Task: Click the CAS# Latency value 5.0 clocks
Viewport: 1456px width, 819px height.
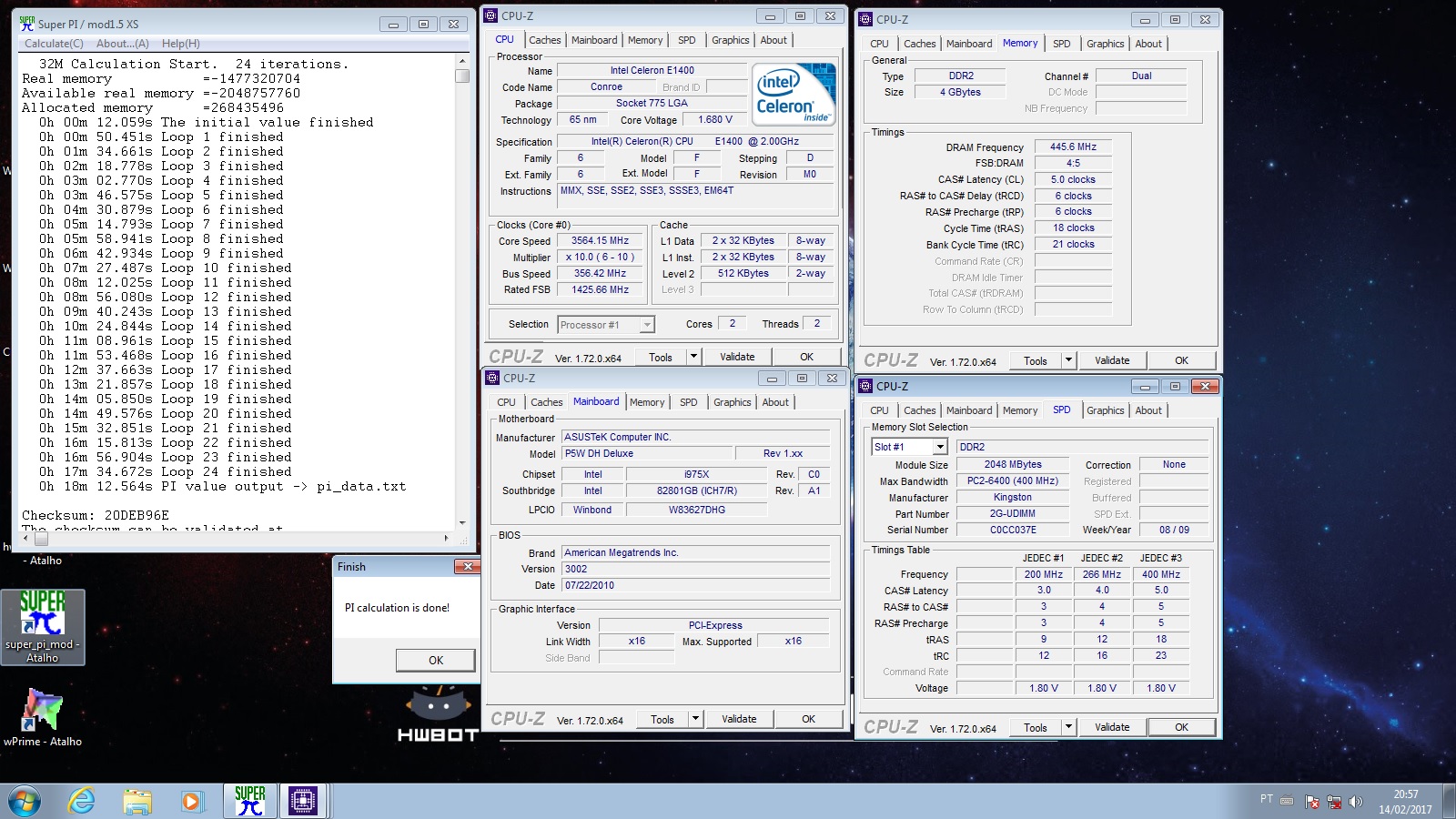Action: pyautogui.click(x=1073, y=179)
